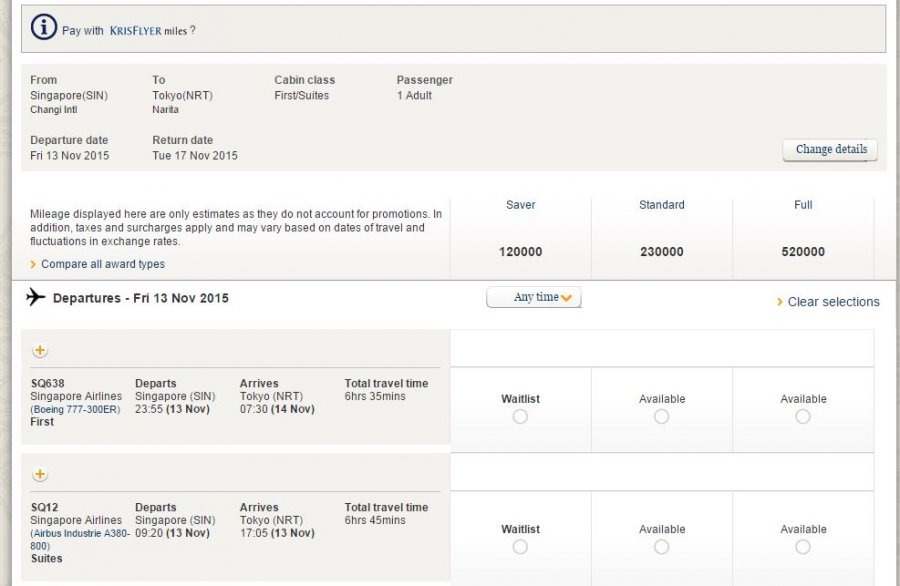Open the Any time dropdown
900x586 pixels.
click(533, 298)
